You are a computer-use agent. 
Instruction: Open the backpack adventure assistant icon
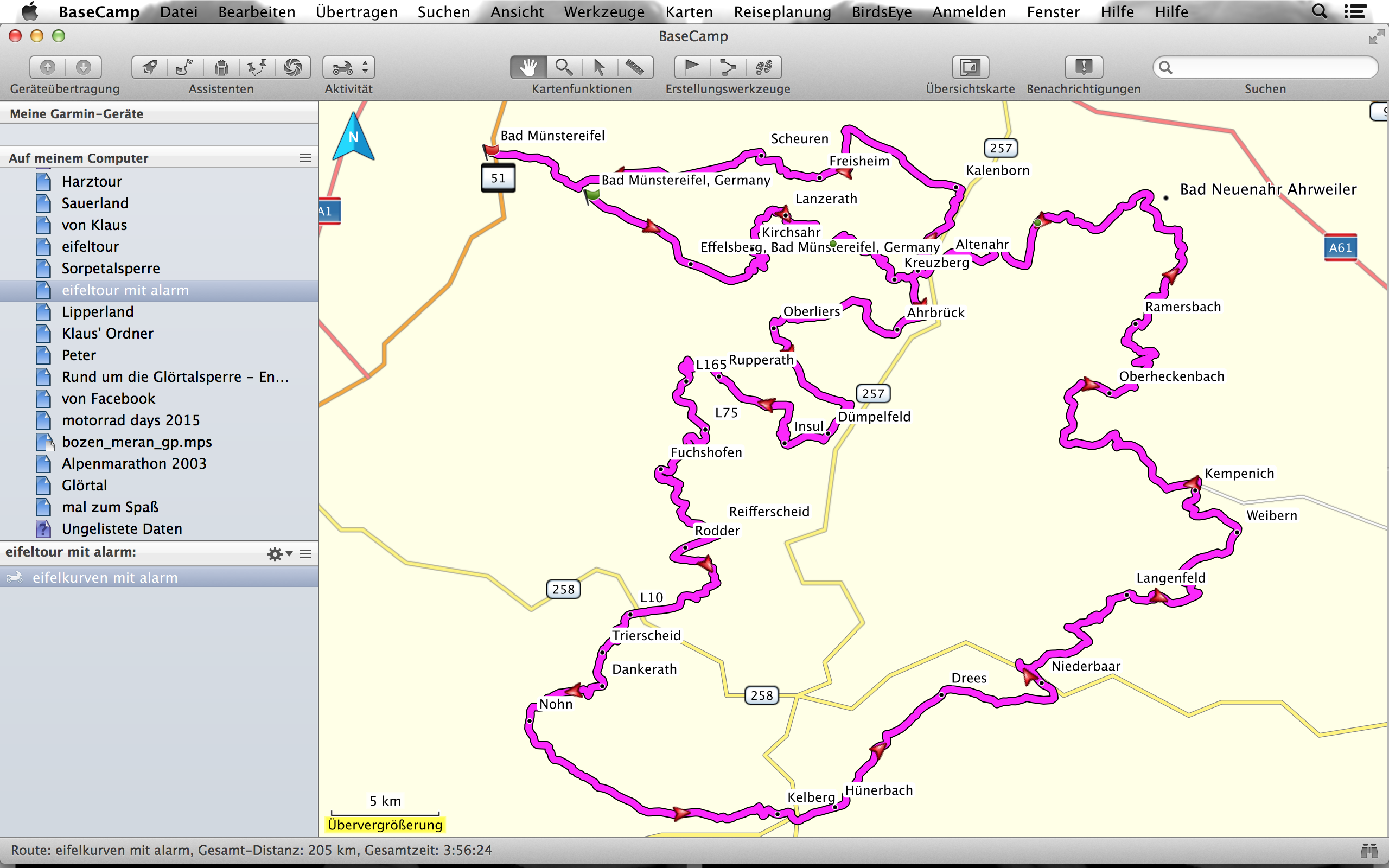(221, 68)
